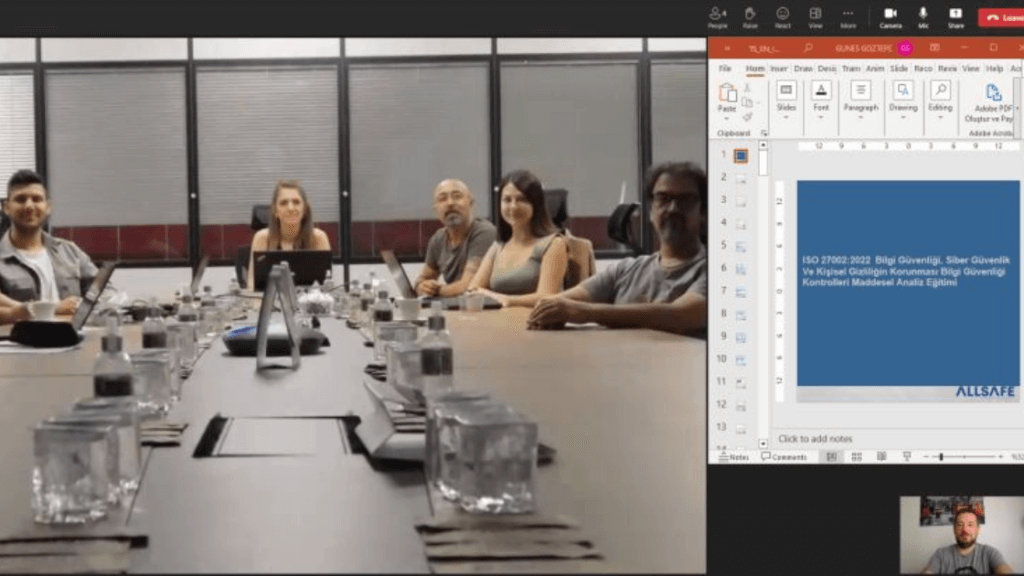Click the Adobe PDF create icon
Screen dimensions: 1024x576
(x=993, y=93)
